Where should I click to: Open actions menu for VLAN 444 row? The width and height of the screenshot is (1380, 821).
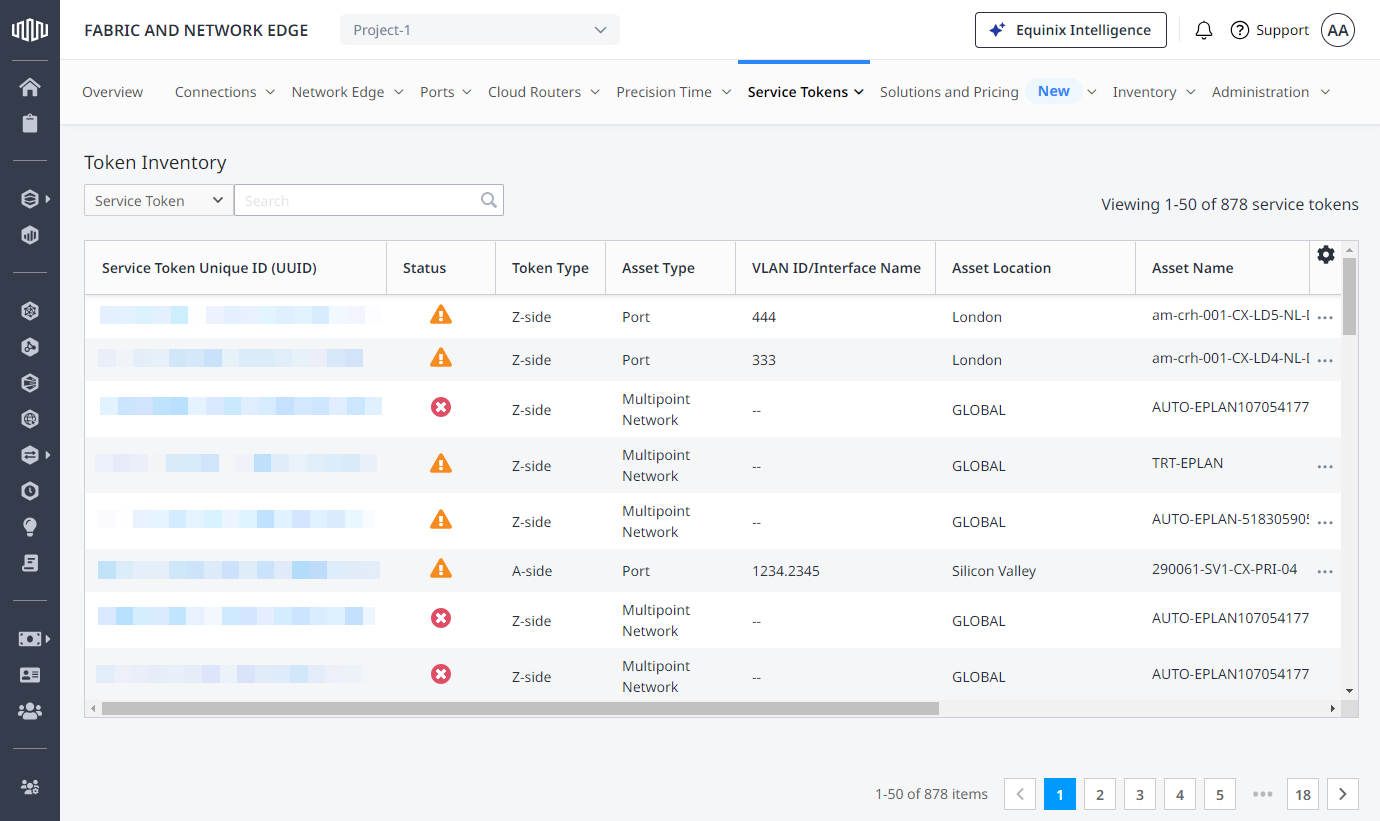[x=1326, y=318]
